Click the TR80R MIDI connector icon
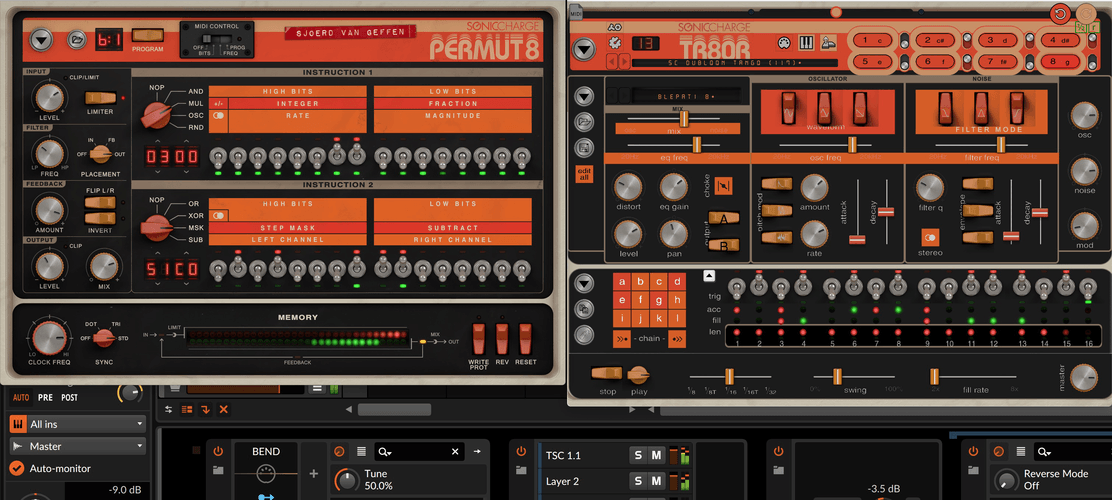 click(784, 43)
